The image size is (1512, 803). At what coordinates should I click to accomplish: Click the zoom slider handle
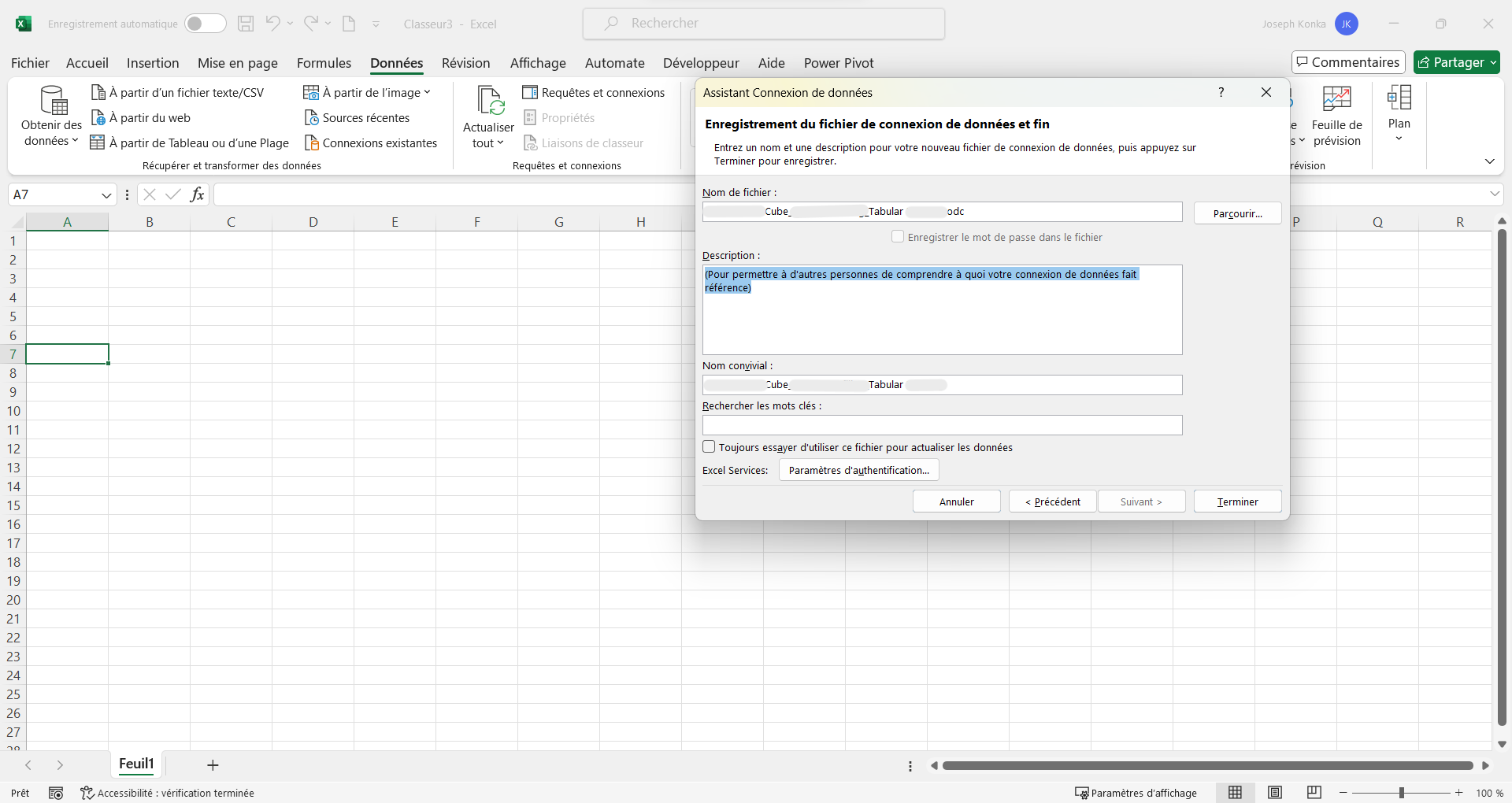point(1402,793)
